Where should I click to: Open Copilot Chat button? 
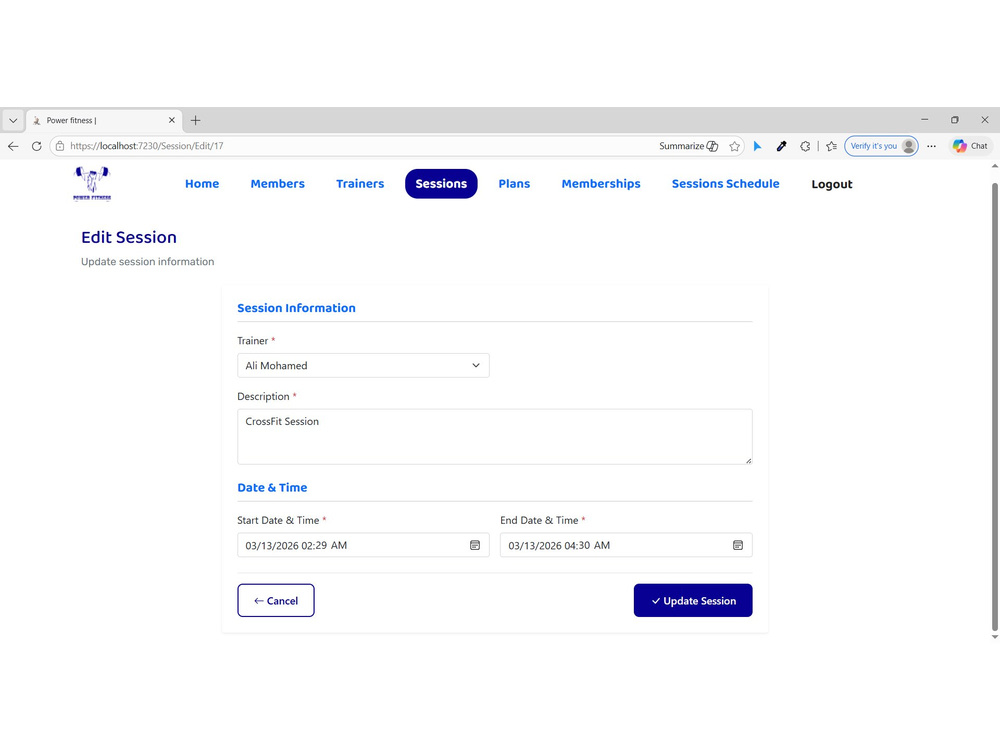coord(970,146)
